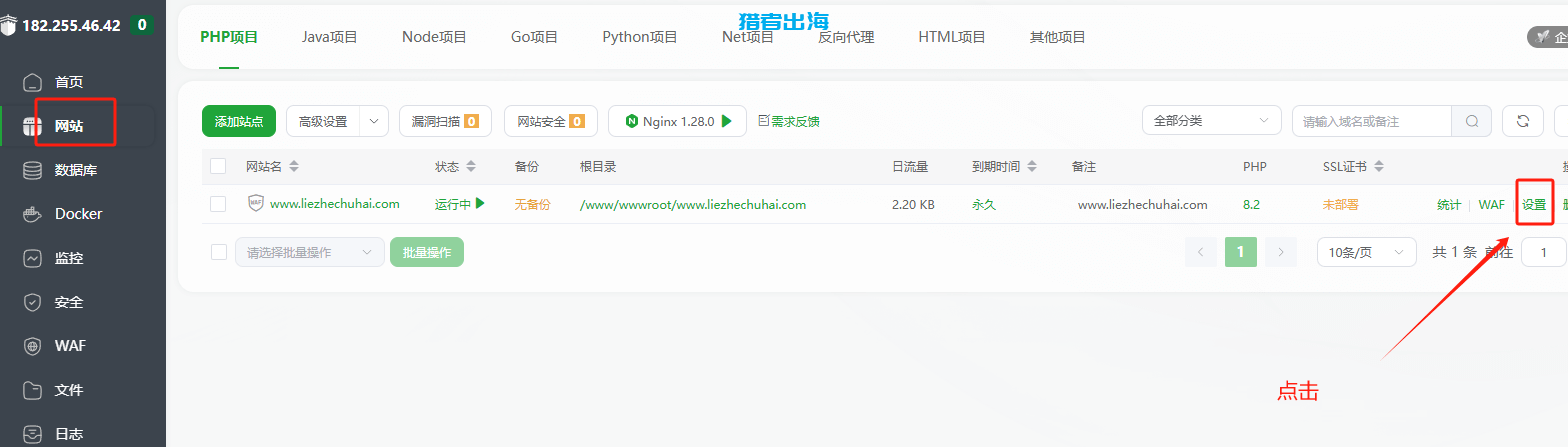Image resolution: width=1568 pixels, height=447 pixels.
Task: Open the 10条/页 page size dropdown
Action: click(1366, 252)
